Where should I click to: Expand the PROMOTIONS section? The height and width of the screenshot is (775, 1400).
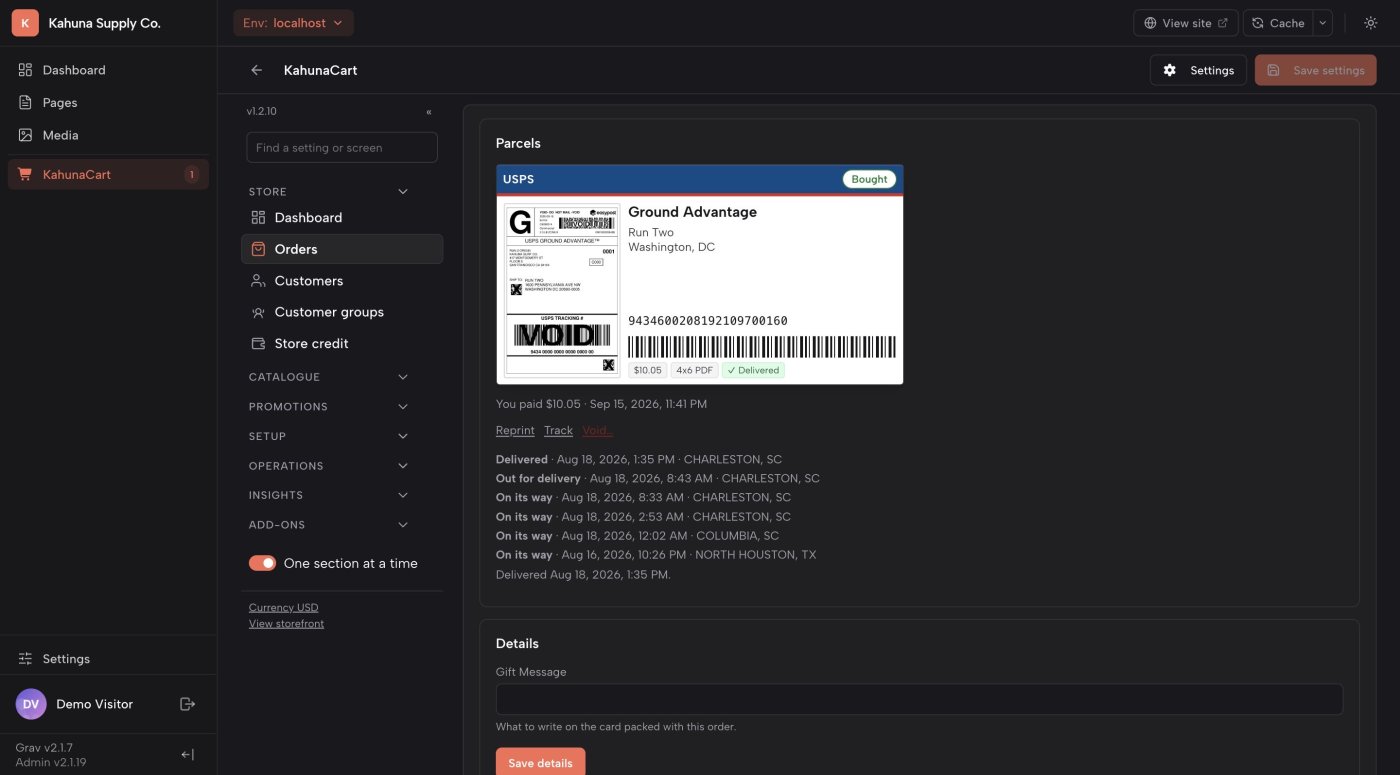pyautogui.click(x=329, y=407)
